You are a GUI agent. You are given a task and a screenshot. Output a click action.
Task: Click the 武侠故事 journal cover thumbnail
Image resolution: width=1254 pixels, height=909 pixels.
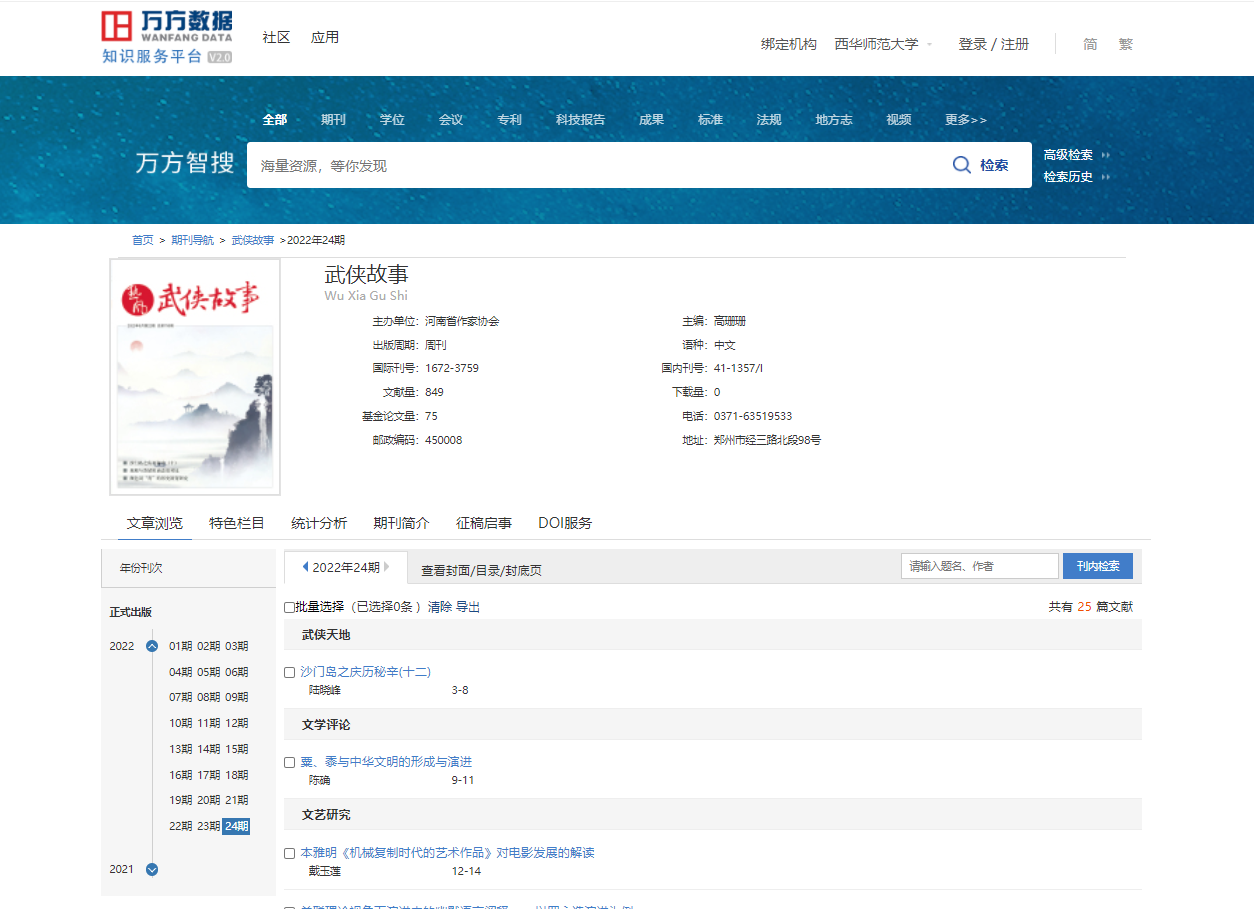pos(195,377)
